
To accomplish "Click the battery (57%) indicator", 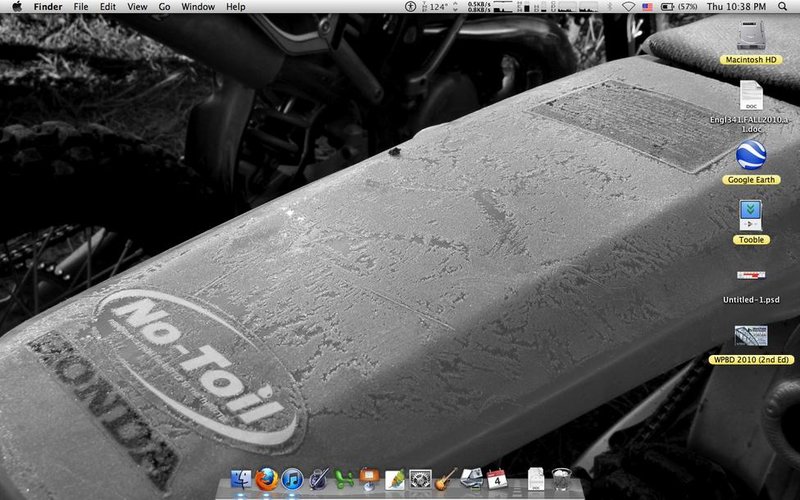I will click(679, 7).
